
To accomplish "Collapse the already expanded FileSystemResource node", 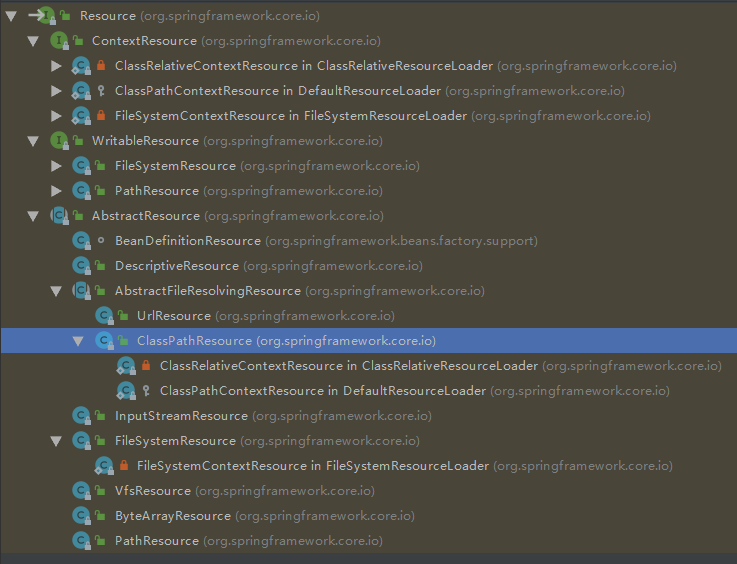I will 56,441.
